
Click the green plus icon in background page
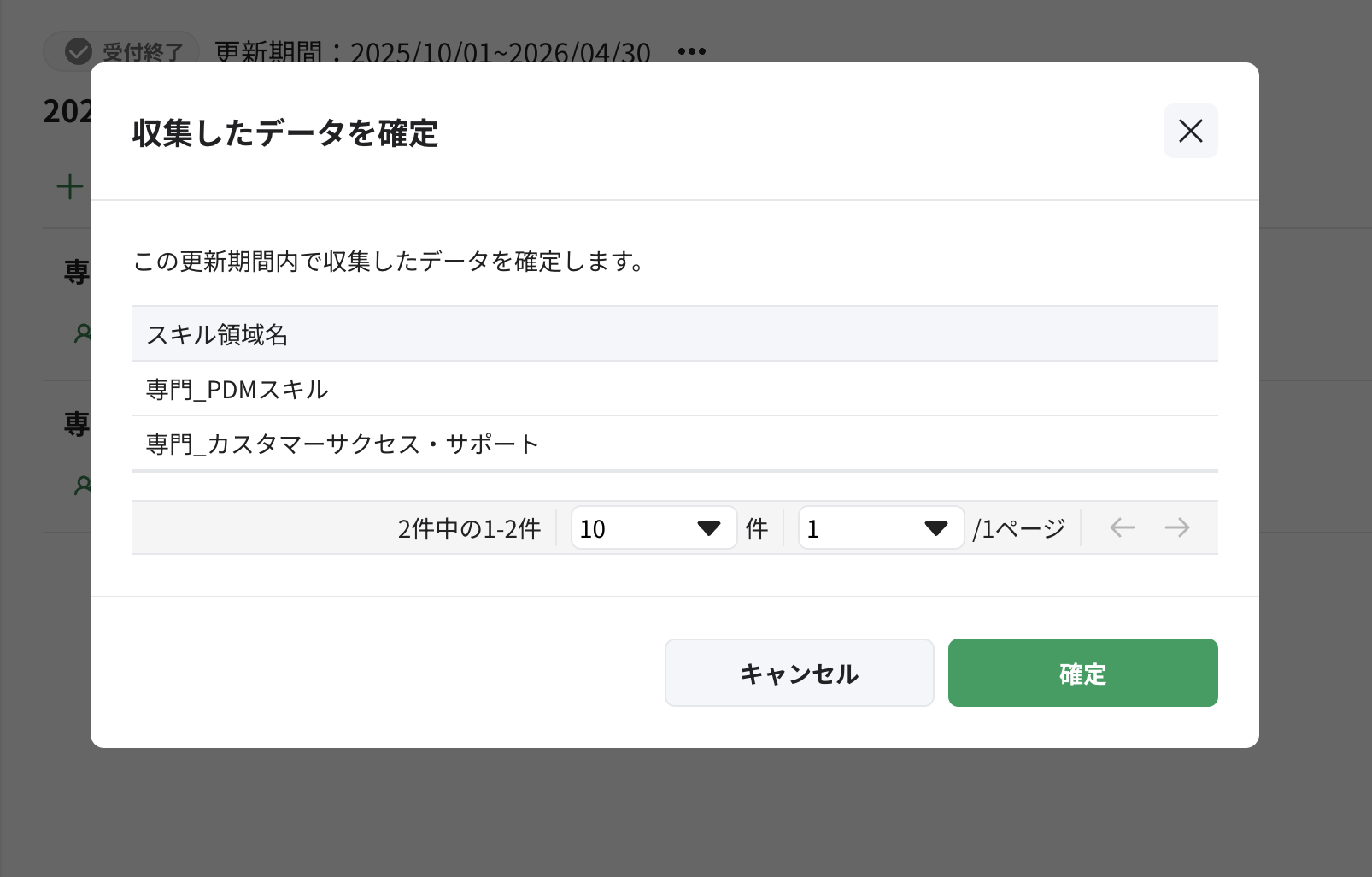69,186
